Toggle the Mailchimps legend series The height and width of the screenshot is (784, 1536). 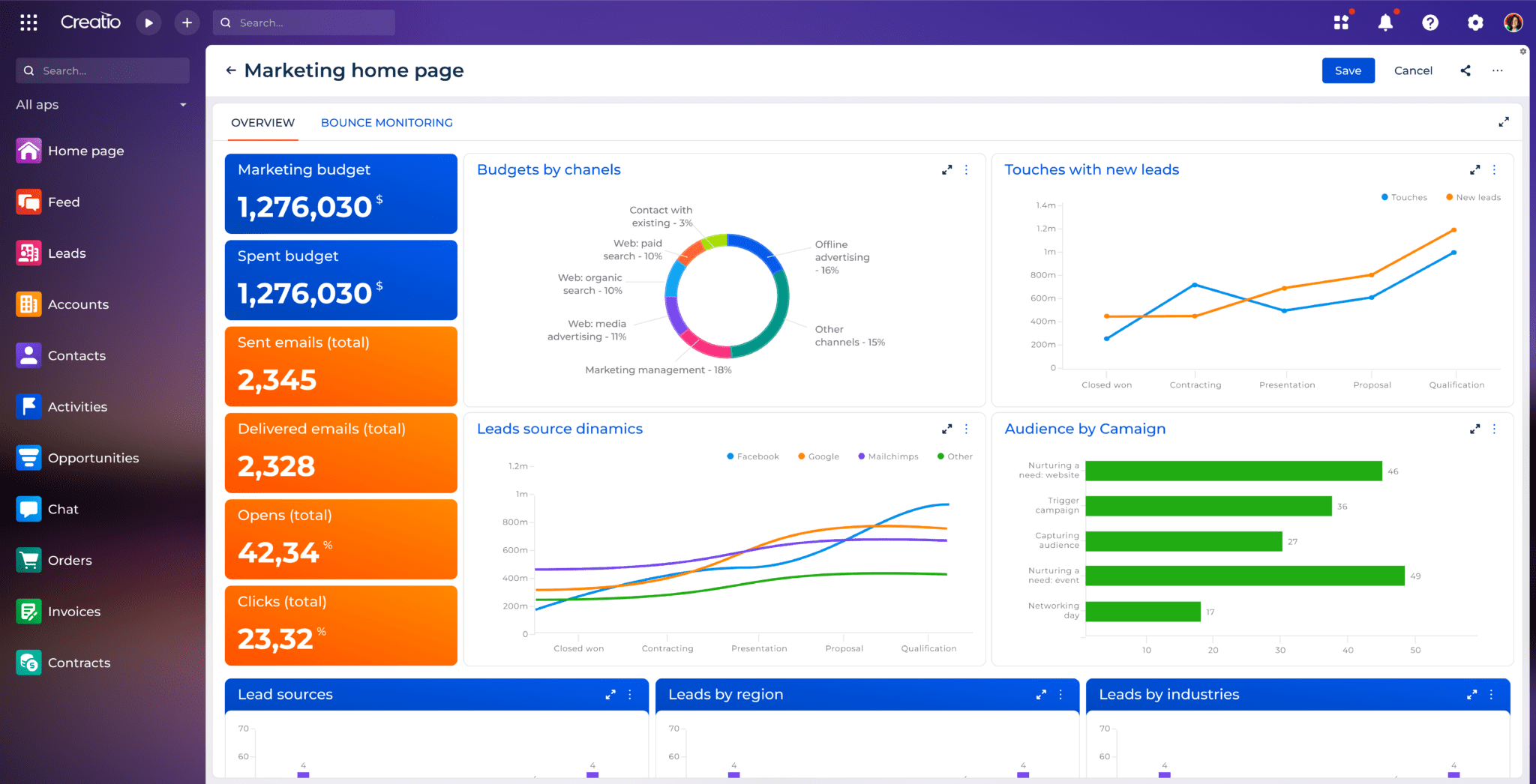pos(888,456)
